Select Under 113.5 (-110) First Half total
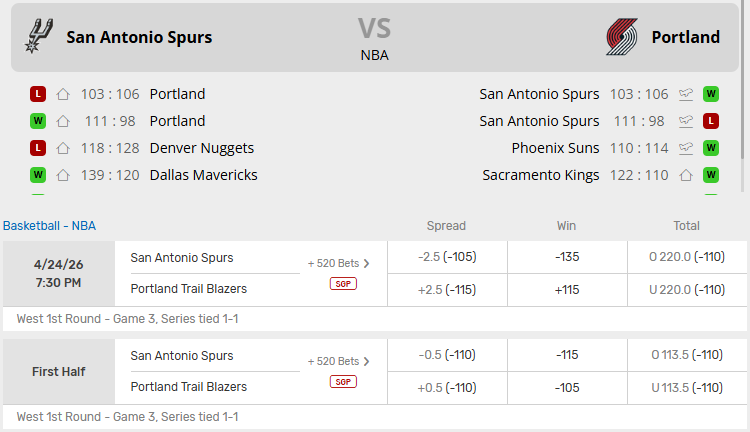 685,388
